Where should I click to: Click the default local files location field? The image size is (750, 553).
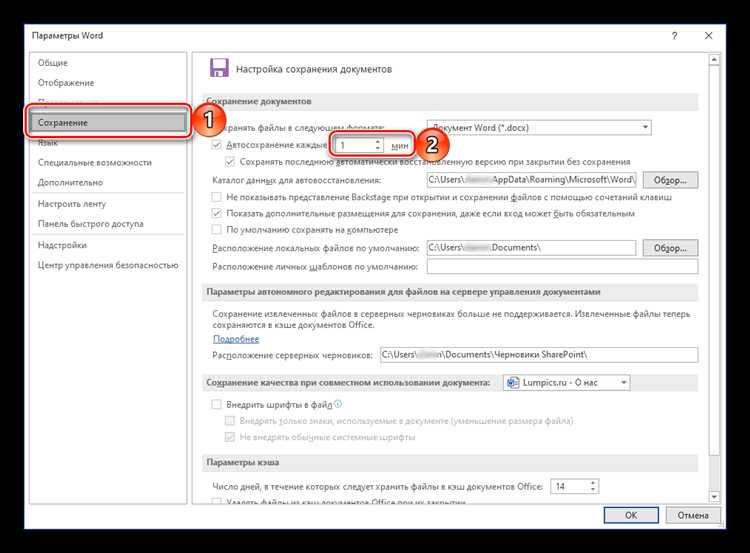531,248
